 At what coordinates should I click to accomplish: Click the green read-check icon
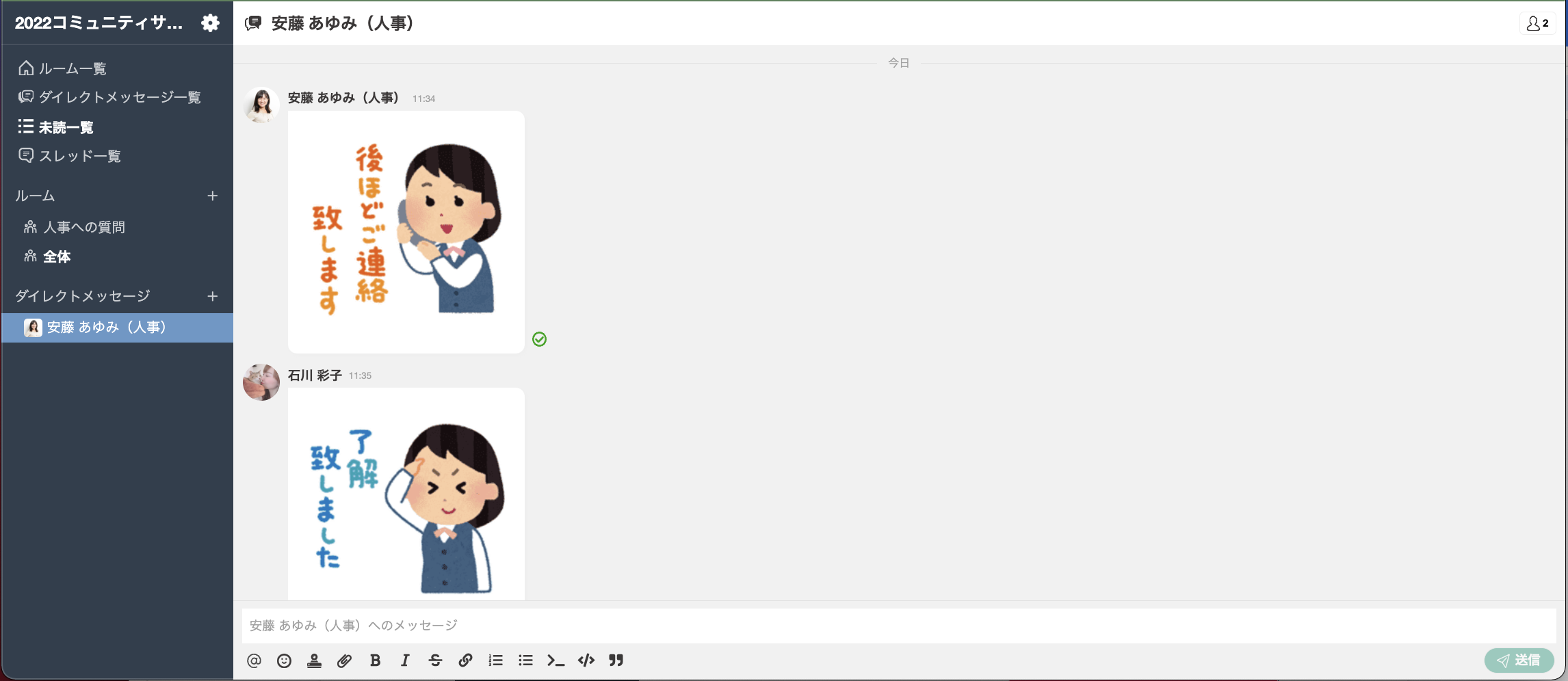click(540, 339)
